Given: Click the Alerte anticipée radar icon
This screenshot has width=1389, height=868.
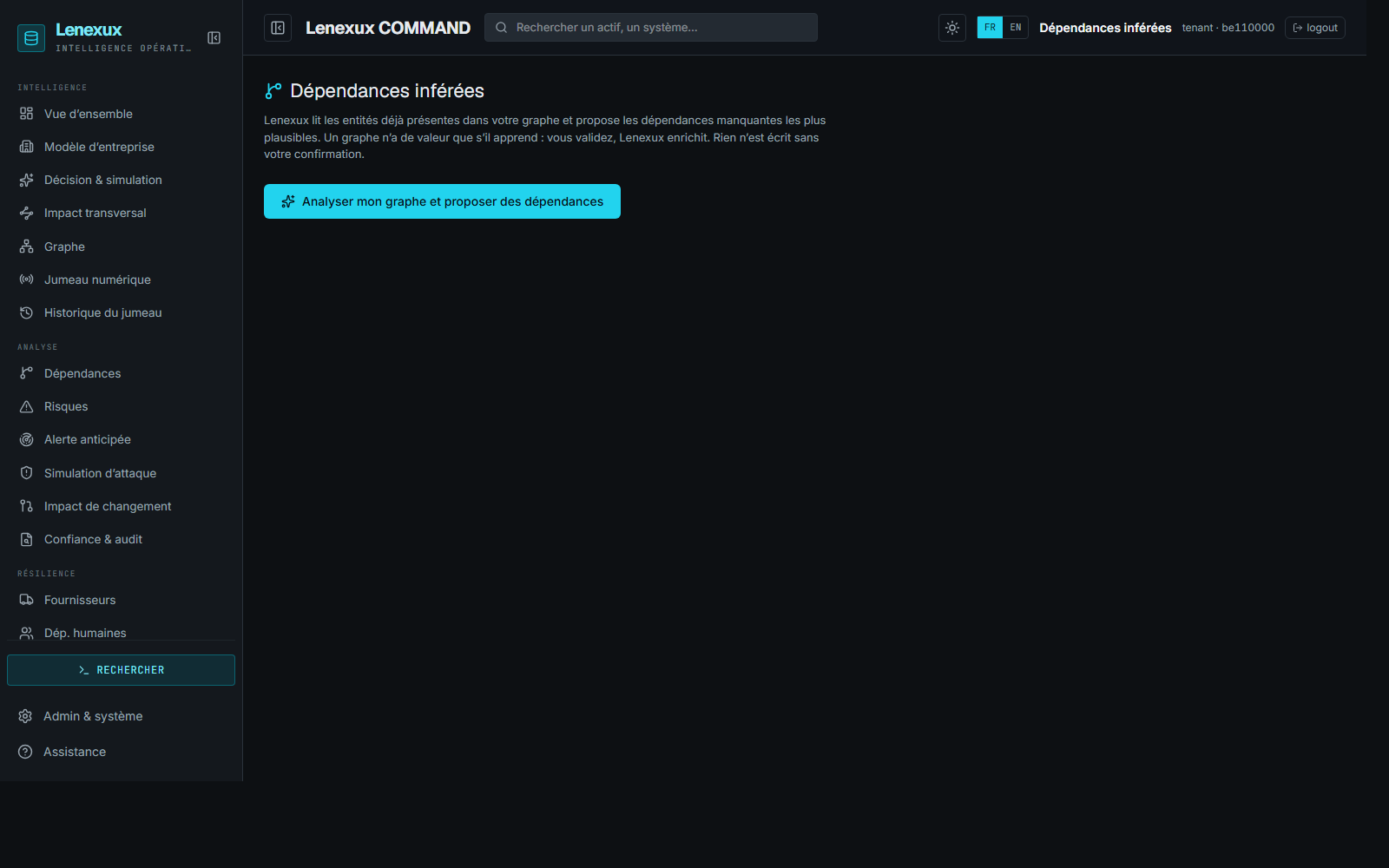Looking at the screenshot, I should pyautogui.click(x=27, y=439).
